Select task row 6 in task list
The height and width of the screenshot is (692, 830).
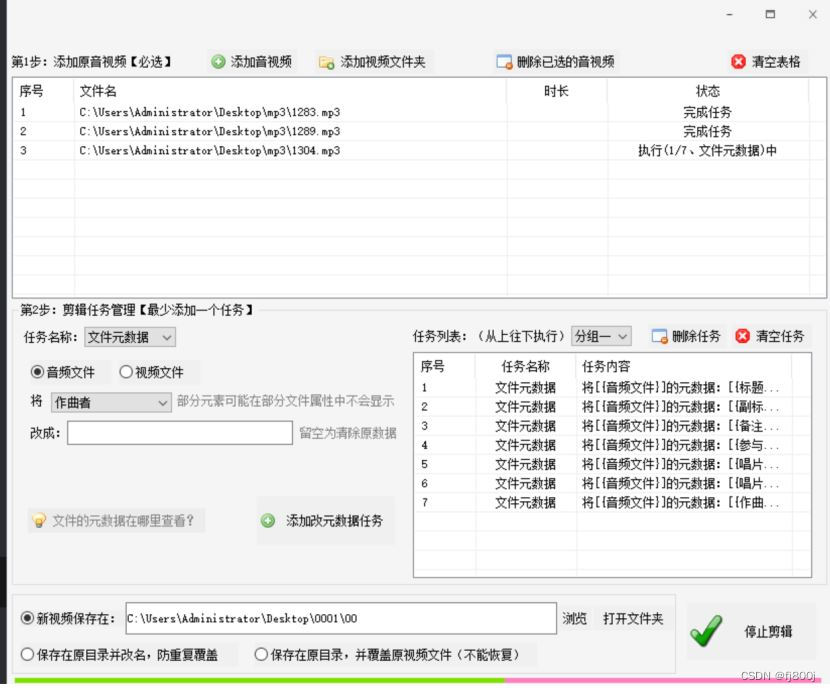pos(612,483)
